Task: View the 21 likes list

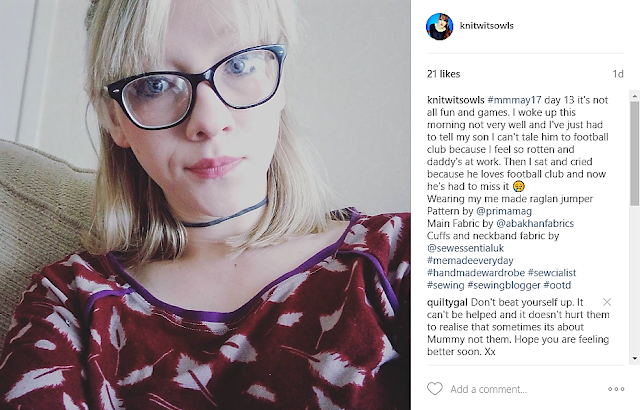Action: pyautogui.click(x=443, y=74)
